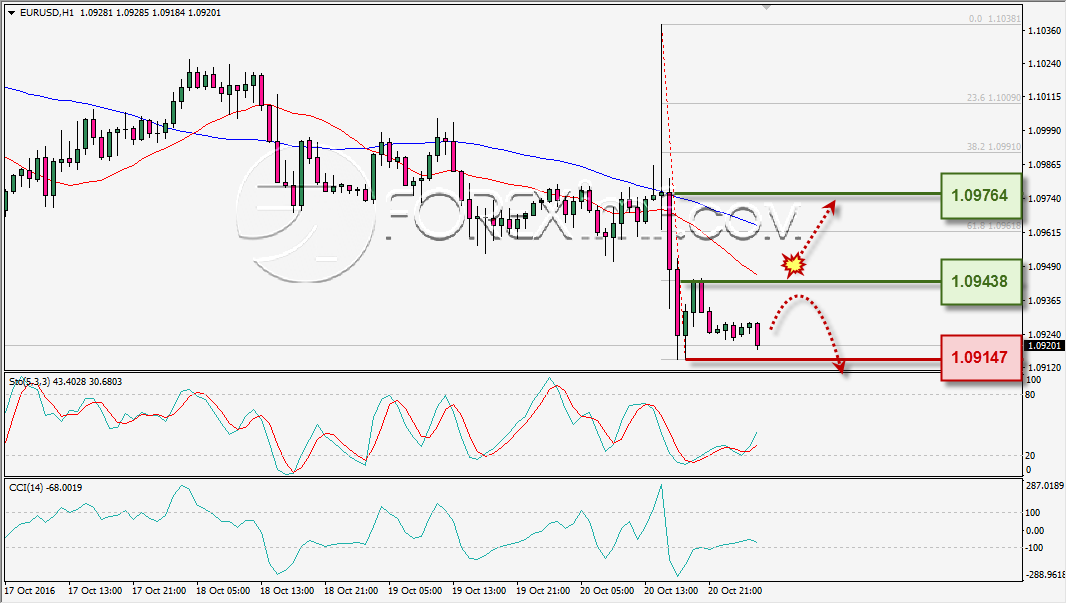Viewport: 1067px width, 604px height.
Task: Click the Fibonacci 61.8 1.09618 level label
Action: 994,226
